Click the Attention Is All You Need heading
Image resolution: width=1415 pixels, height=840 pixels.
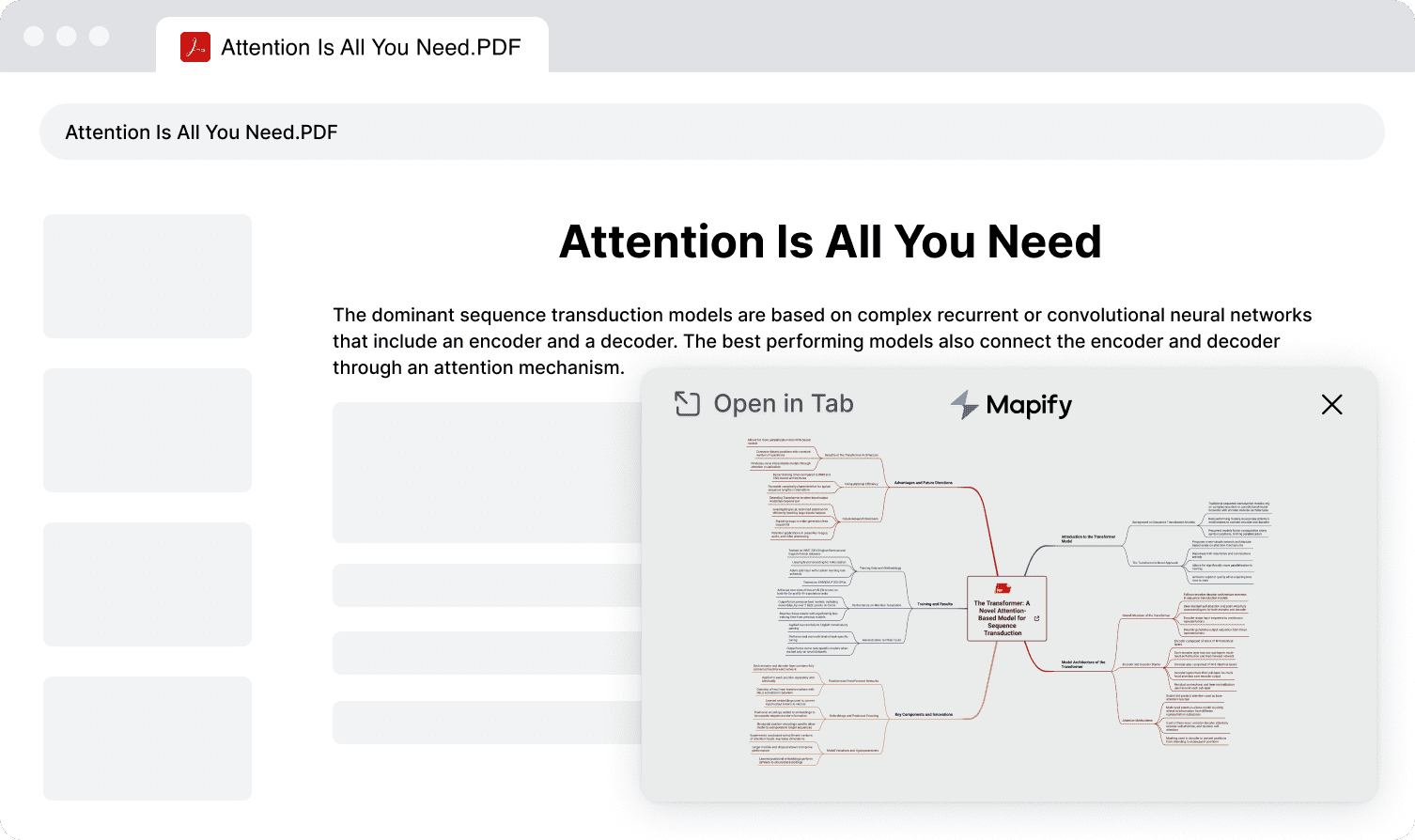point(830,241)
